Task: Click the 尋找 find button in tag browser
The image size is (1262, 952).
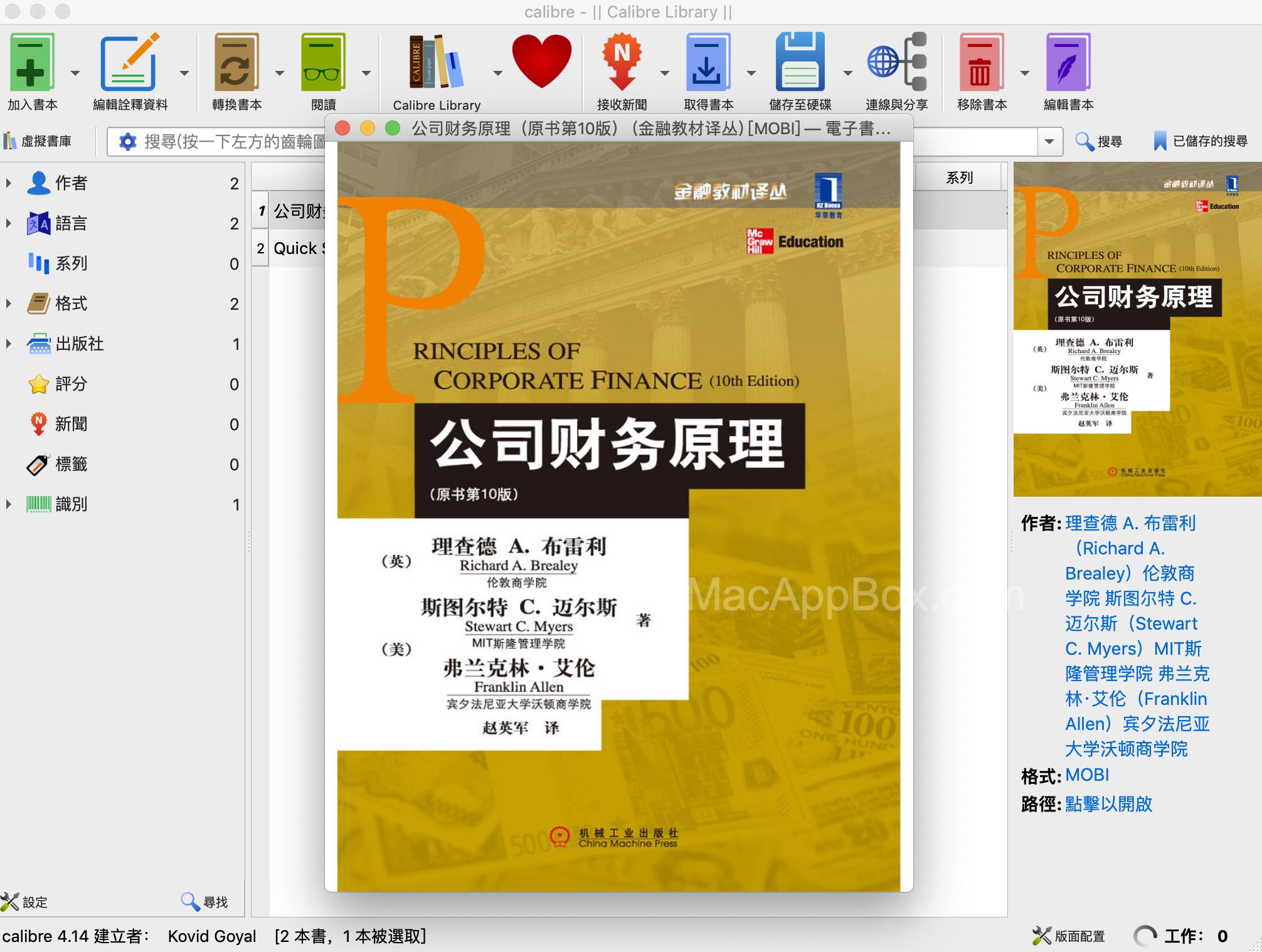Action: click(x=204, y=902)
